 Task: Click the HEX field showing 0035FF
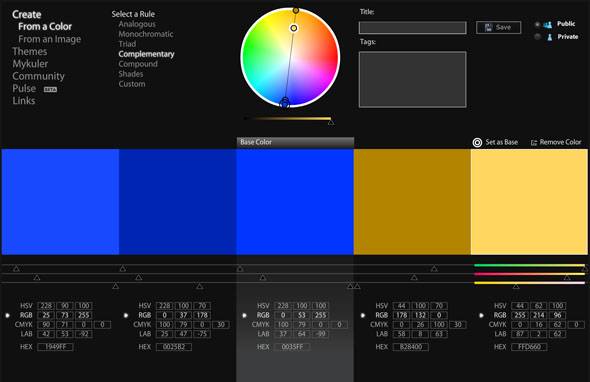tap(292, 347)
